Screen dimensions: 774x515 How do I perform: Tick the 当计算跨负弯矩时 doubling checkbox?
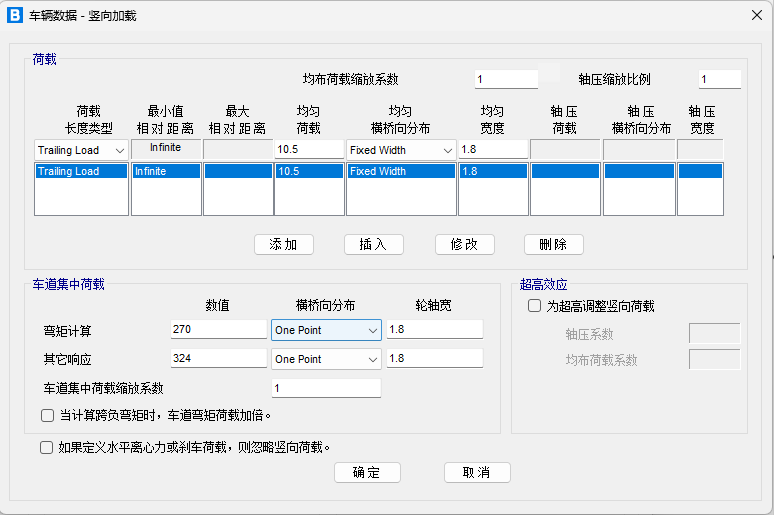pyautogui.click(x=47, y=415)
